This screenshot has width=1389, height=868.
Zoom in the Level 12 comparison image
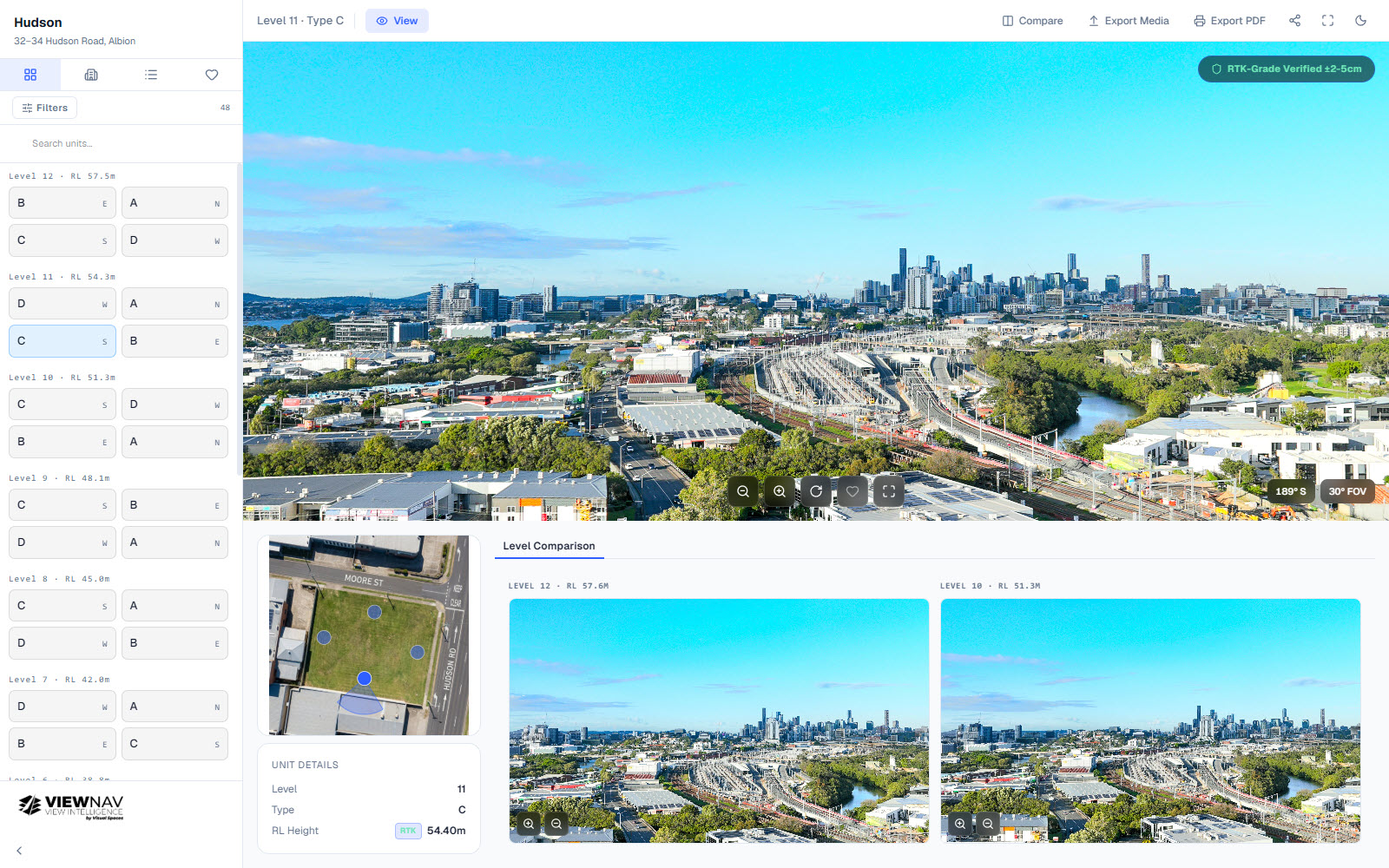[x=529, y=824]
